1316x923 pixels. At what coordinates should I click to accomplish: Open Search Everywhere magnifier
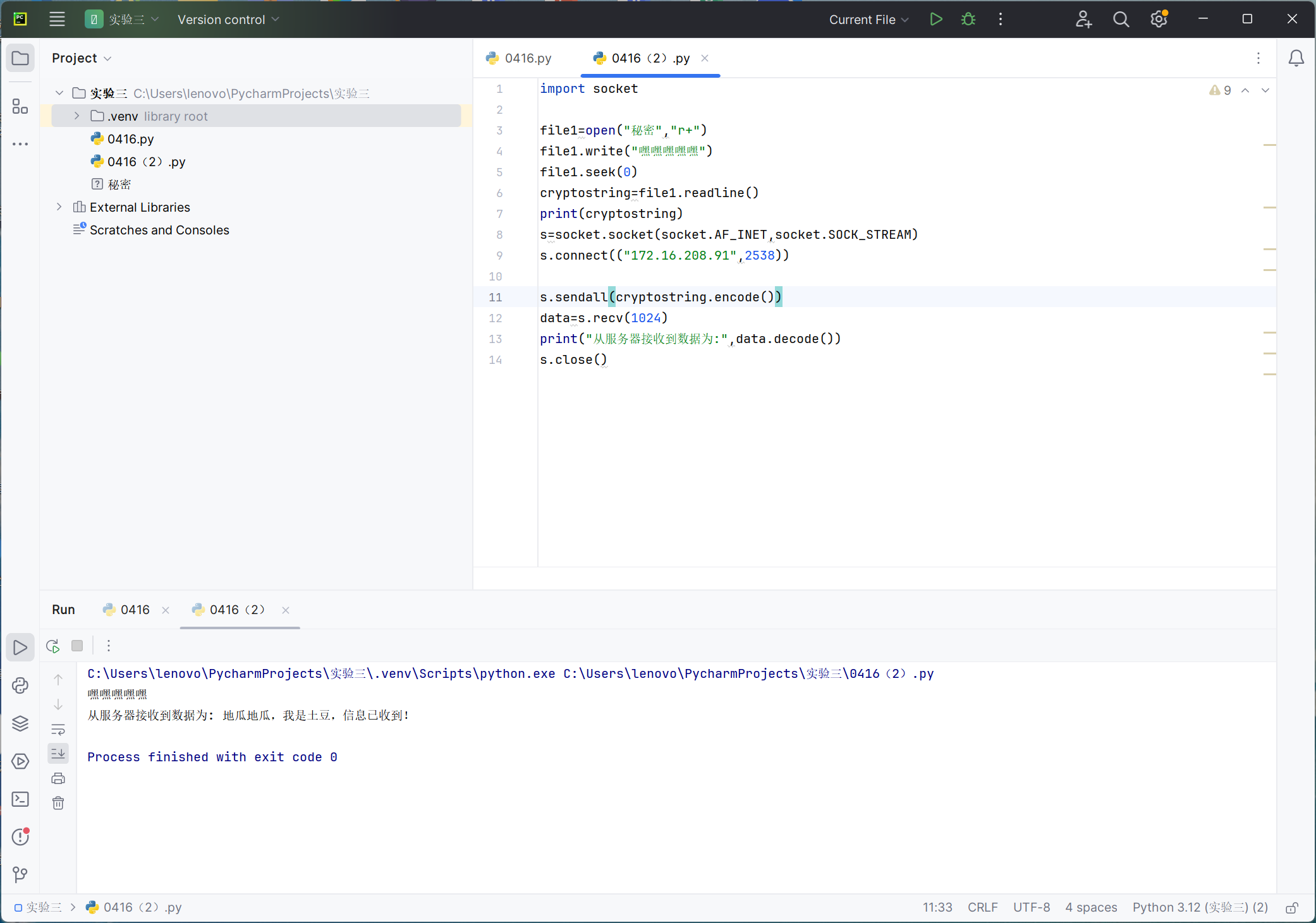1121,20
